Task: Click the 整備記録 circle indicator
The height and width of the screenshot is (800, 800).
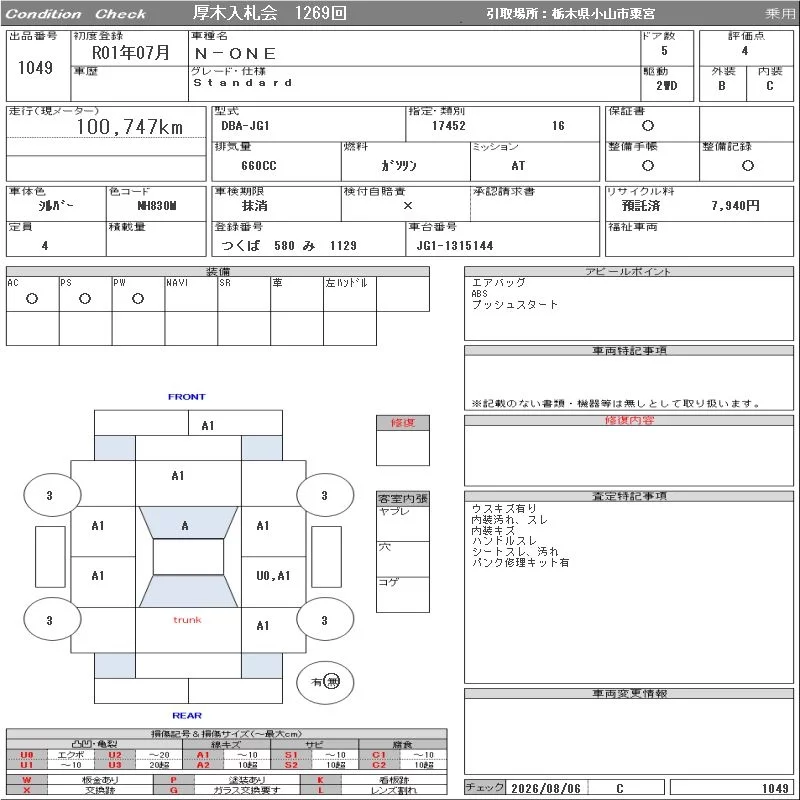Action: (x=748, y=165)
